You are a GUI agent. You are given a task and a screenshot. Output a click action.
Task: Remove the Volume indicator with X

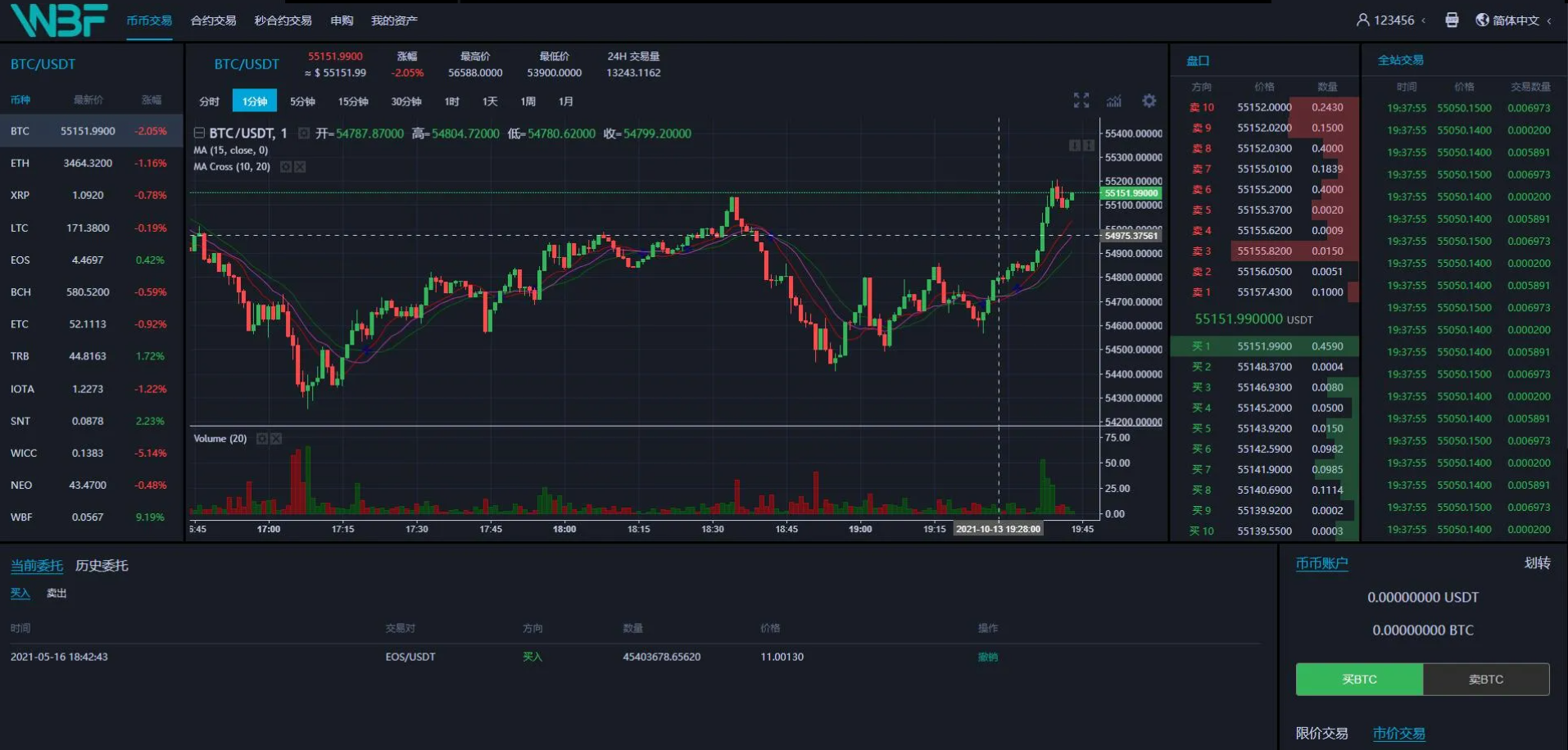coord(276,439)
